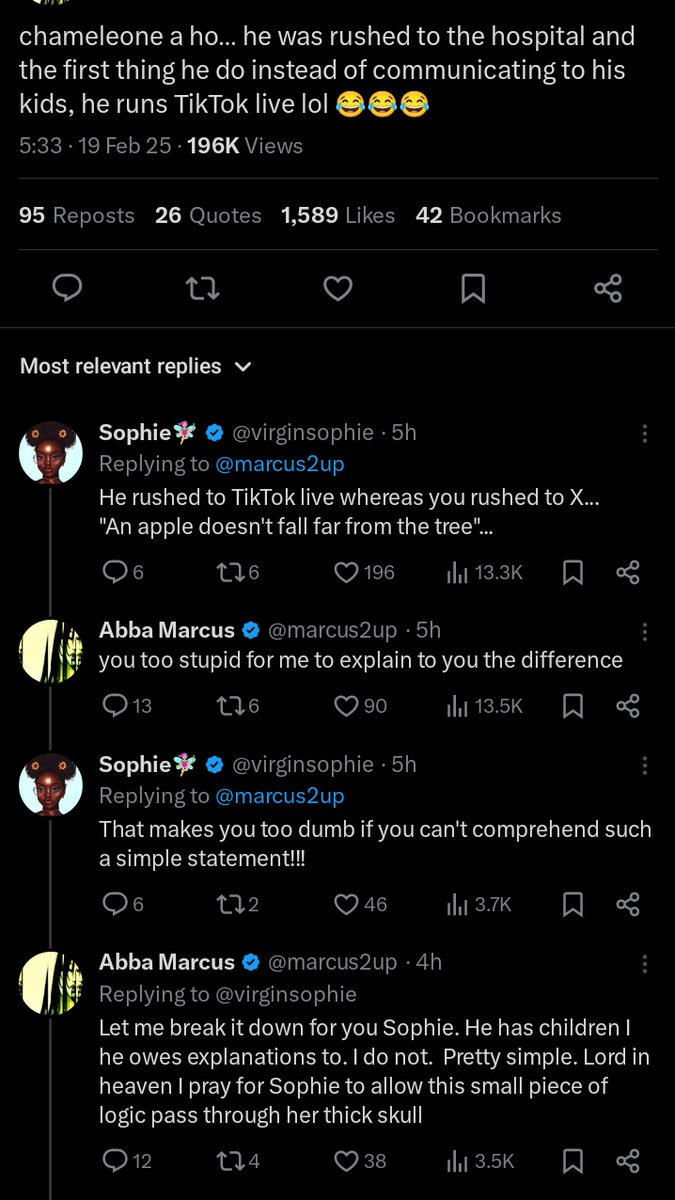Expand the Most relevant replies dropdown

pyautogui.click(x=242, y=367)
